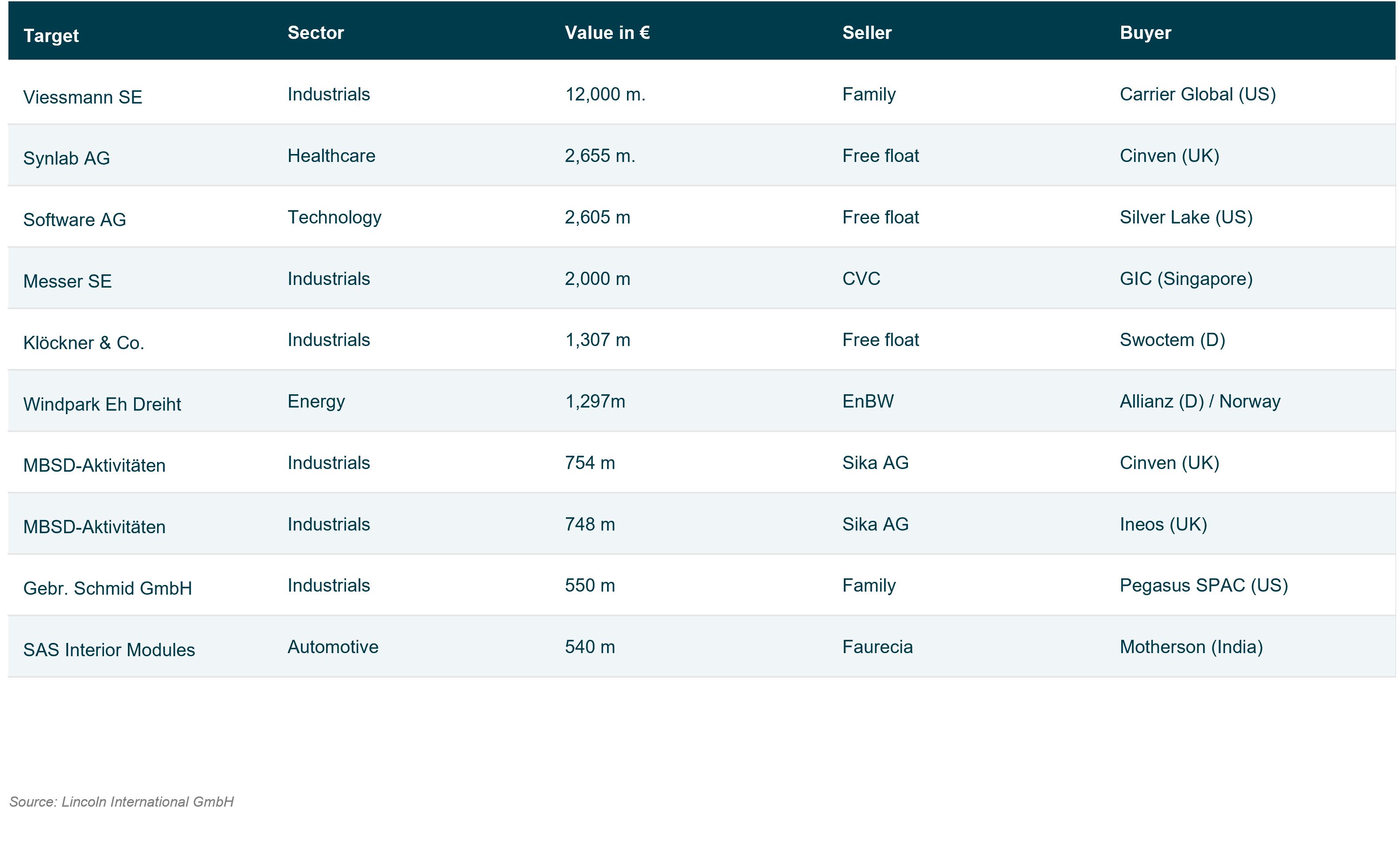Click the Seller column header
This screenshot has width=1400, height=854.
(x=866, y=33)
